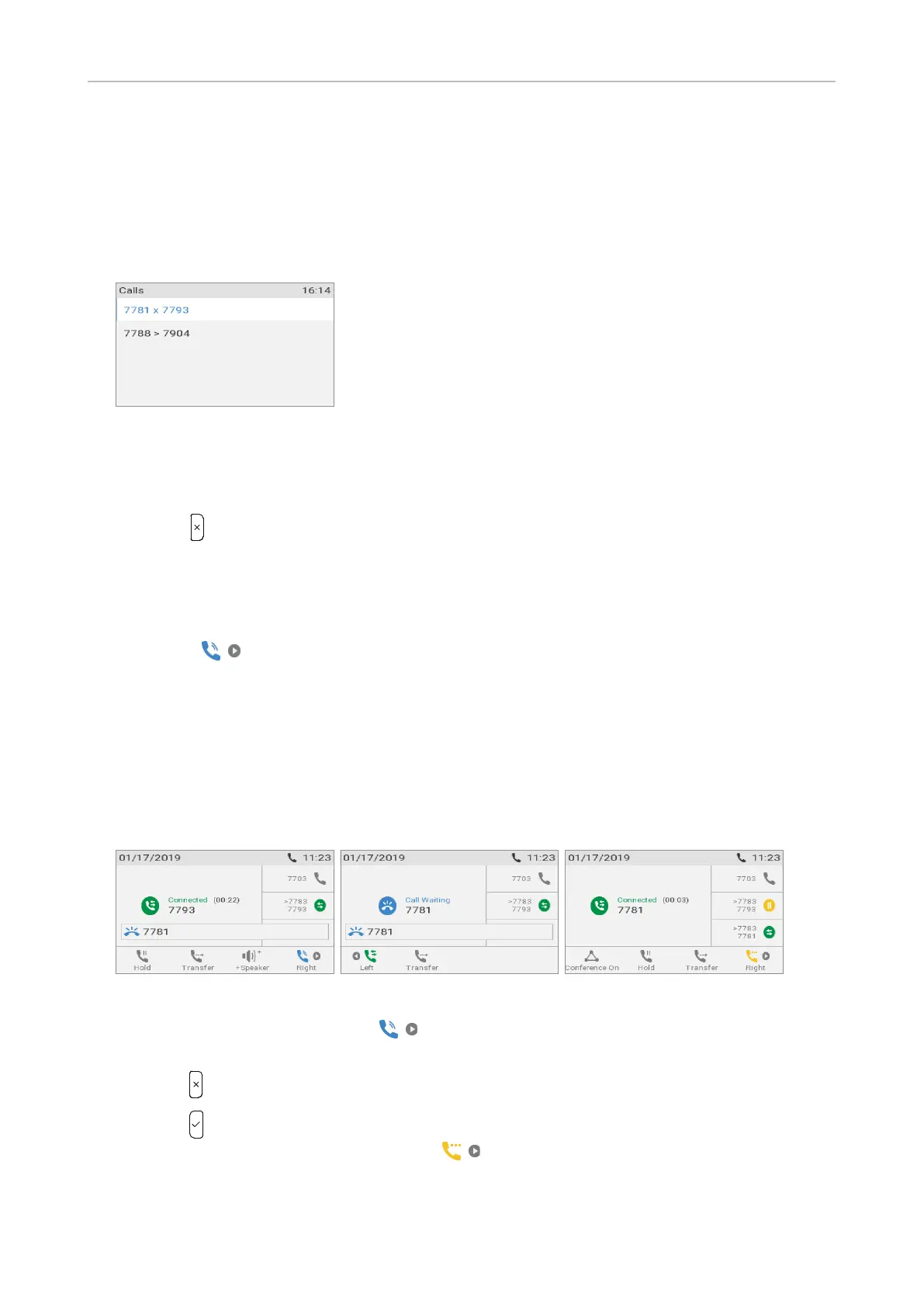Select the 7788 > 7904 call row
Viewport: 924px width, 1307px height.
click(225, 333)
